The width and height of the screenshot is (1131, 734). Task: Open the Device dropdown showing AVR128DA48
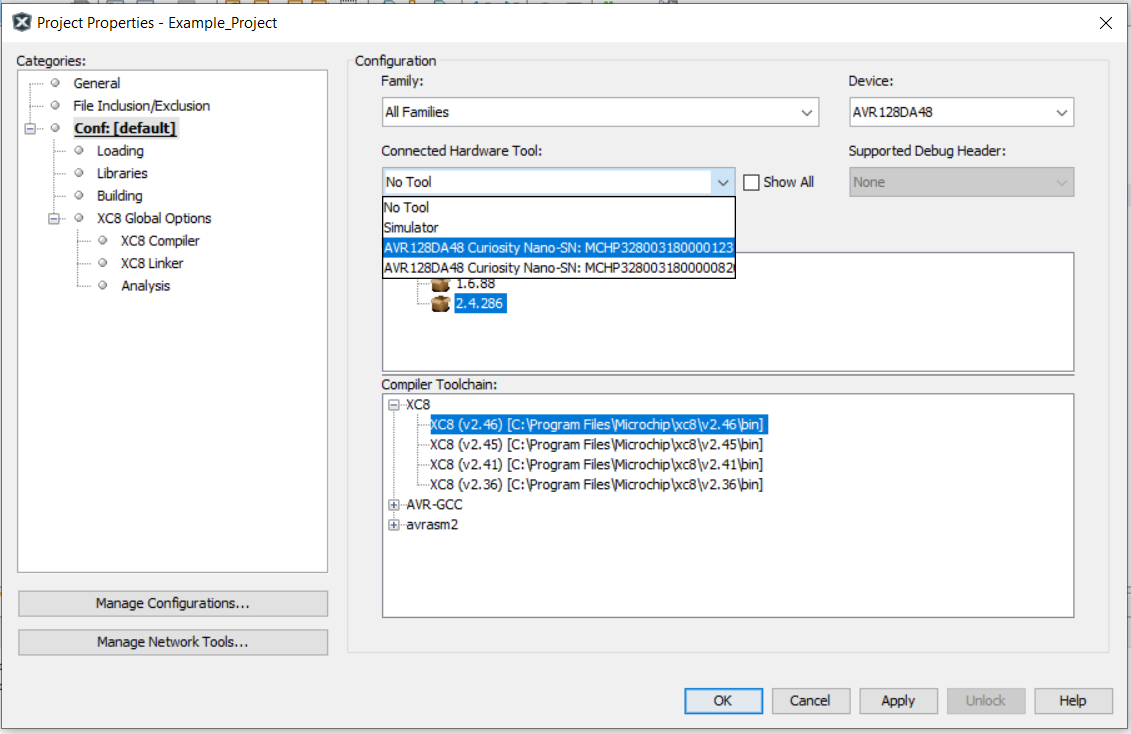tap(961, 112)
